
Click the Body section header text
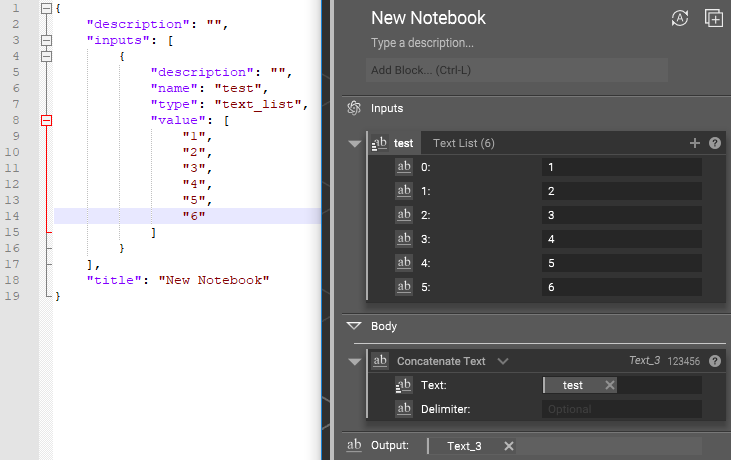384,326
